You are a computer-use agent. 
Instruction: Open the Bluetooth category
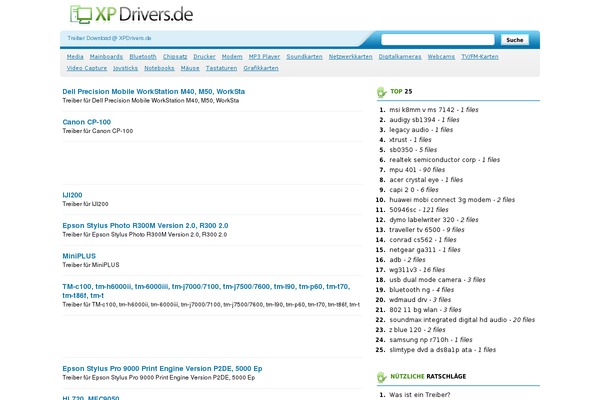coord(143,57)
